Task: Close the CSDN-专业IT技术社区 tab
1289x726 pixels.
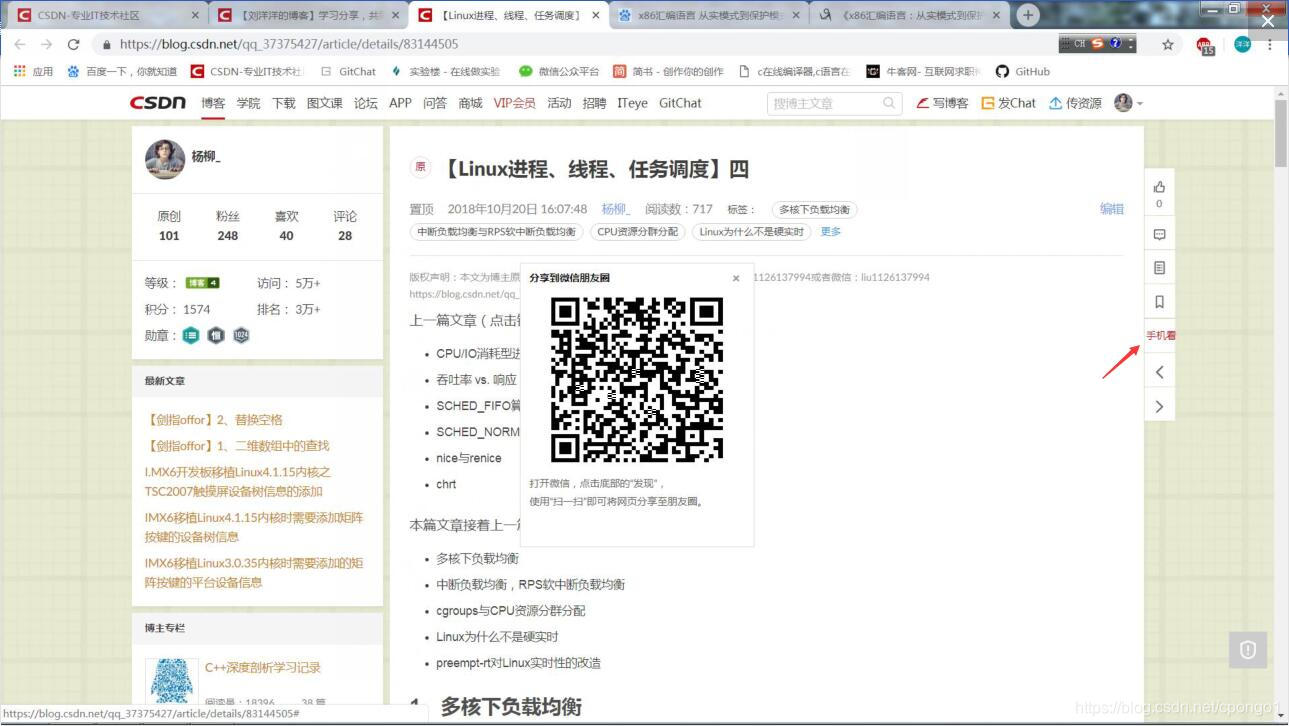Action: [194, 16]
